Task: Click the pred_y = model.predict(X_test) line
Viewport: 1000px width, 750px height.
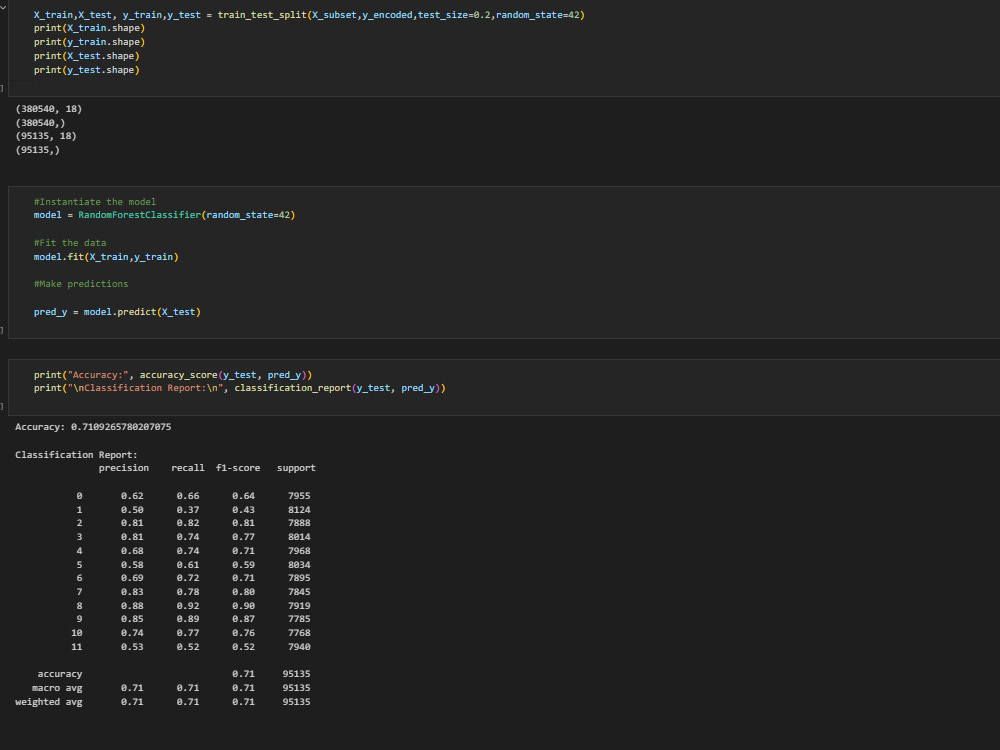Action: 117,312
